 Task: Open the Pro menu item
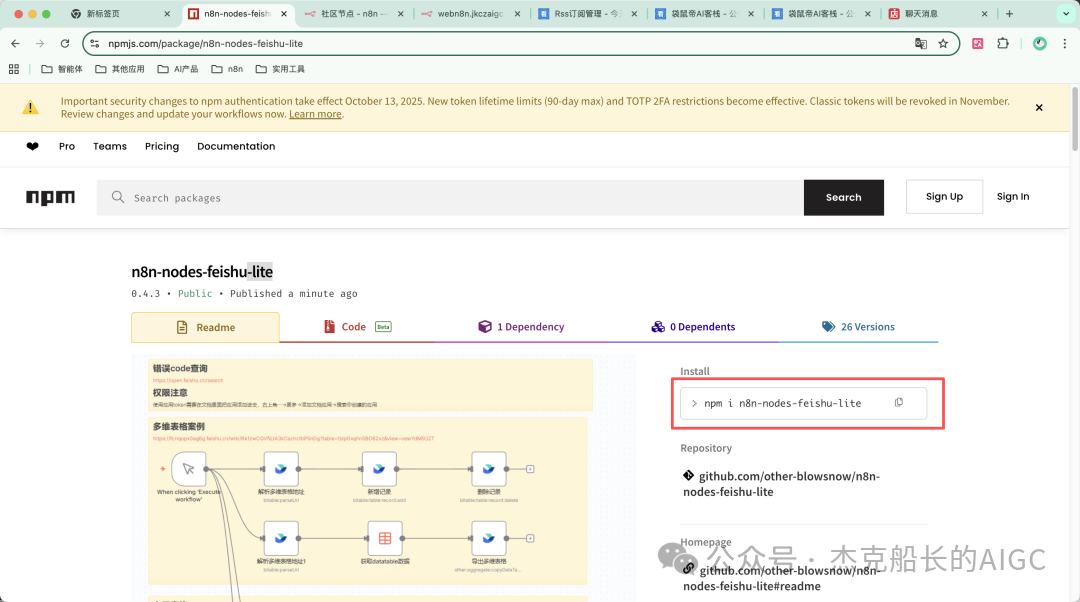67,146
